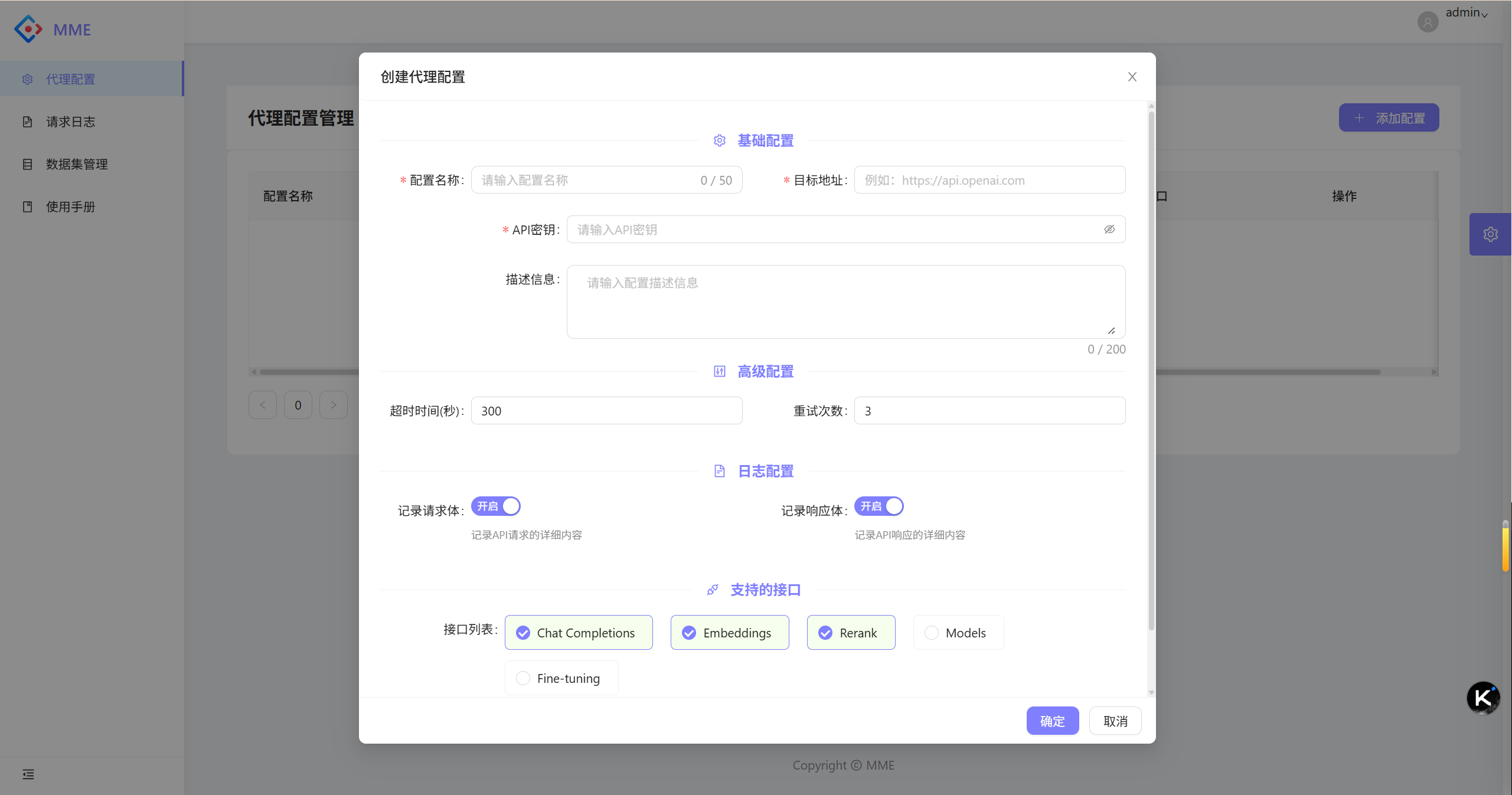Click the 取消 cancel button
1512x795 pixels.
tap(1115, 721)
